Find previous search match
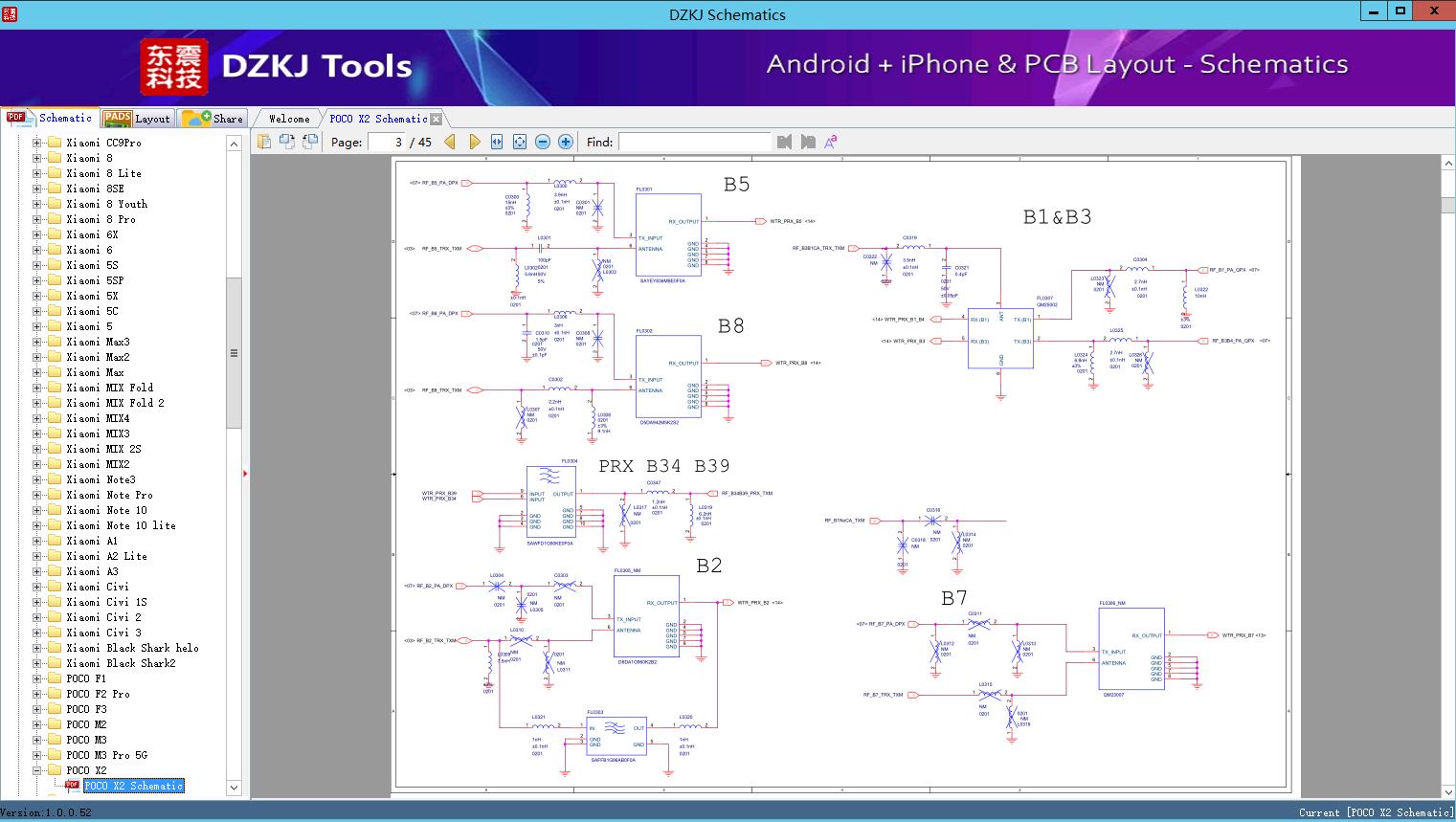 pyautogui.click(x=785, y=142)
